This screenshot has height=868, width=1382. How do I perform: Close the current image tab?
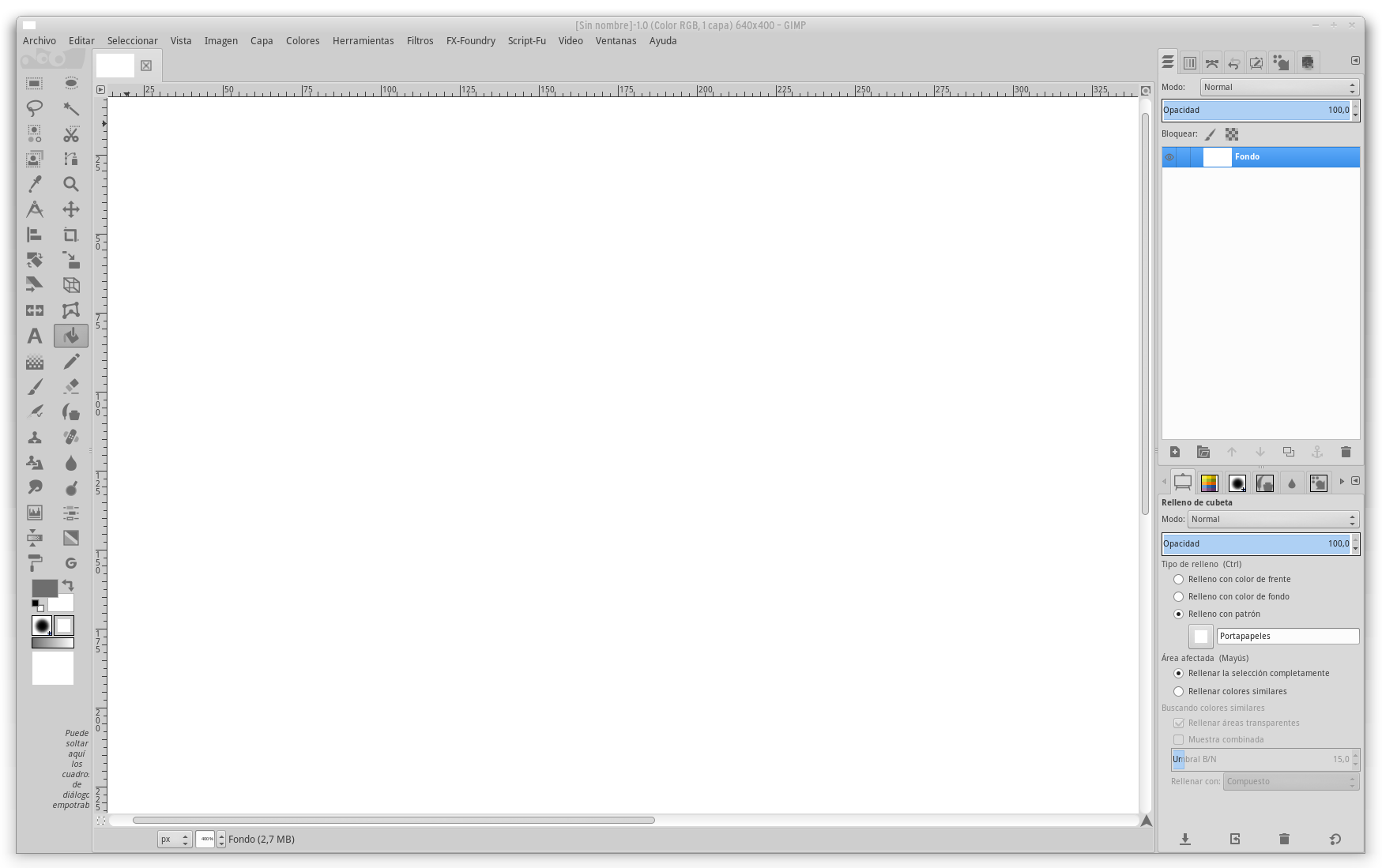coord(146,66)
